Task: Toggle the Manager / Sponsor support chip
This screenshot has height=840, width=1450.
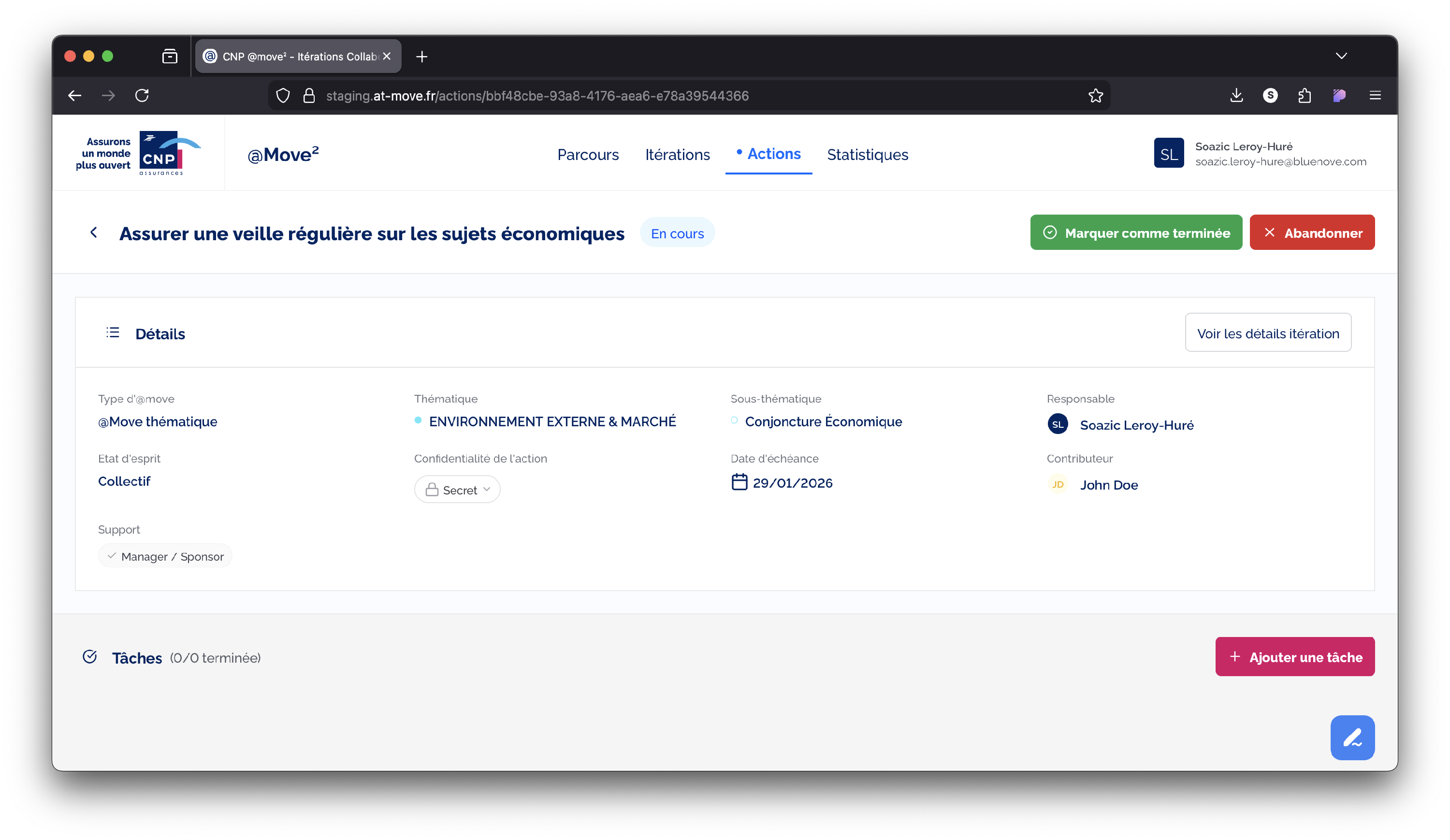Action: (165, 556)
